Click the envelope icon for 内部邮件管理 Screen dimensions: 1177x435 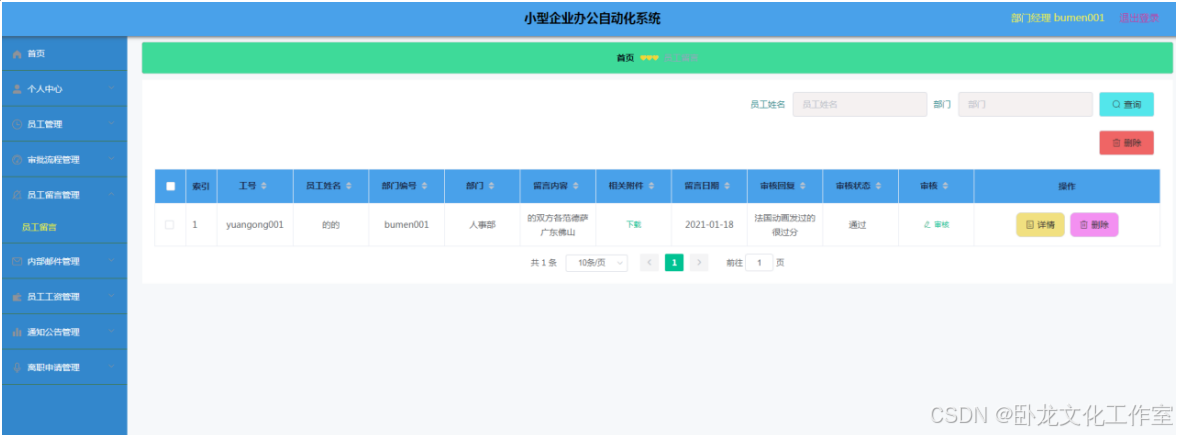17,262
